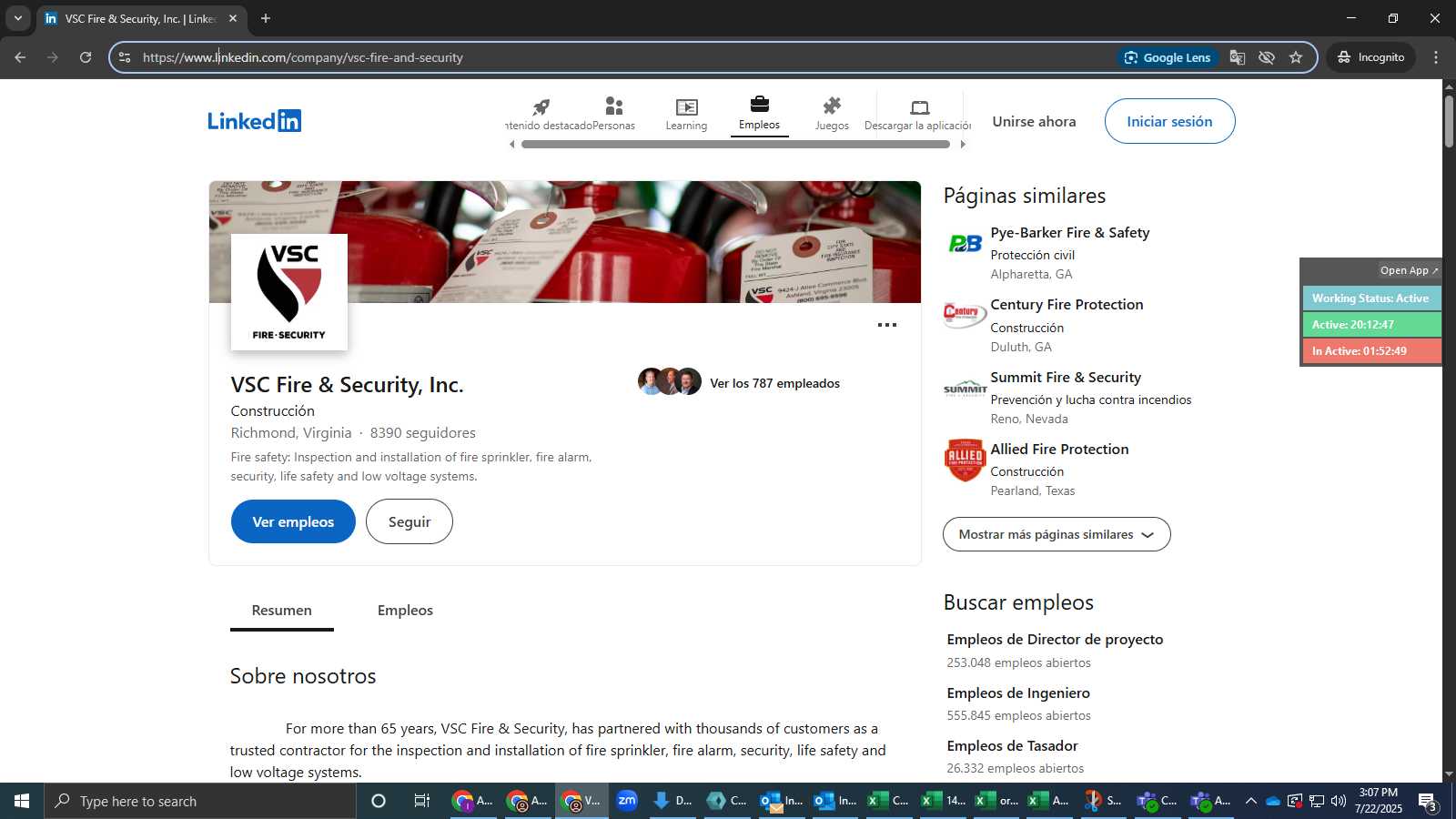This screenshot has height=819, width=1456.
Task: Click the LinkedIn logo
Action: pyautogui.click(x=254, y=121)
